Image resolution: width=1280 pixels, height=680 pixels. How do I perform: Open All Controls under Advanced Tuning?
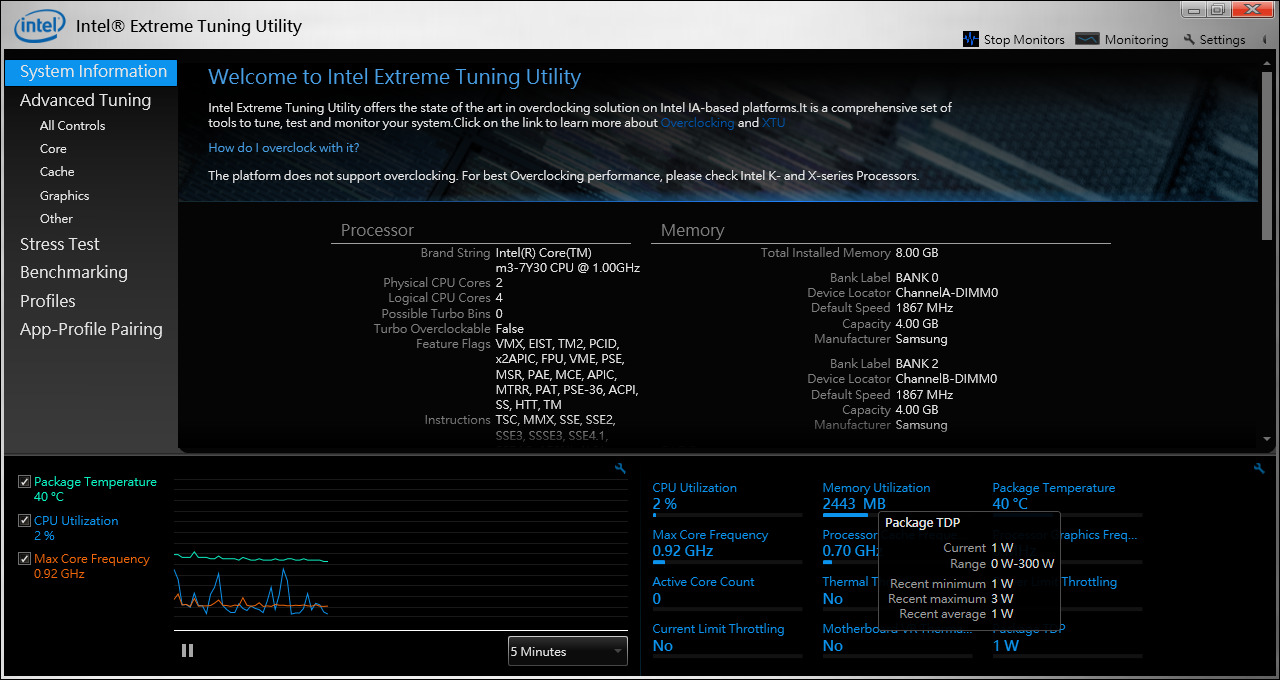[x=72, y=126]
